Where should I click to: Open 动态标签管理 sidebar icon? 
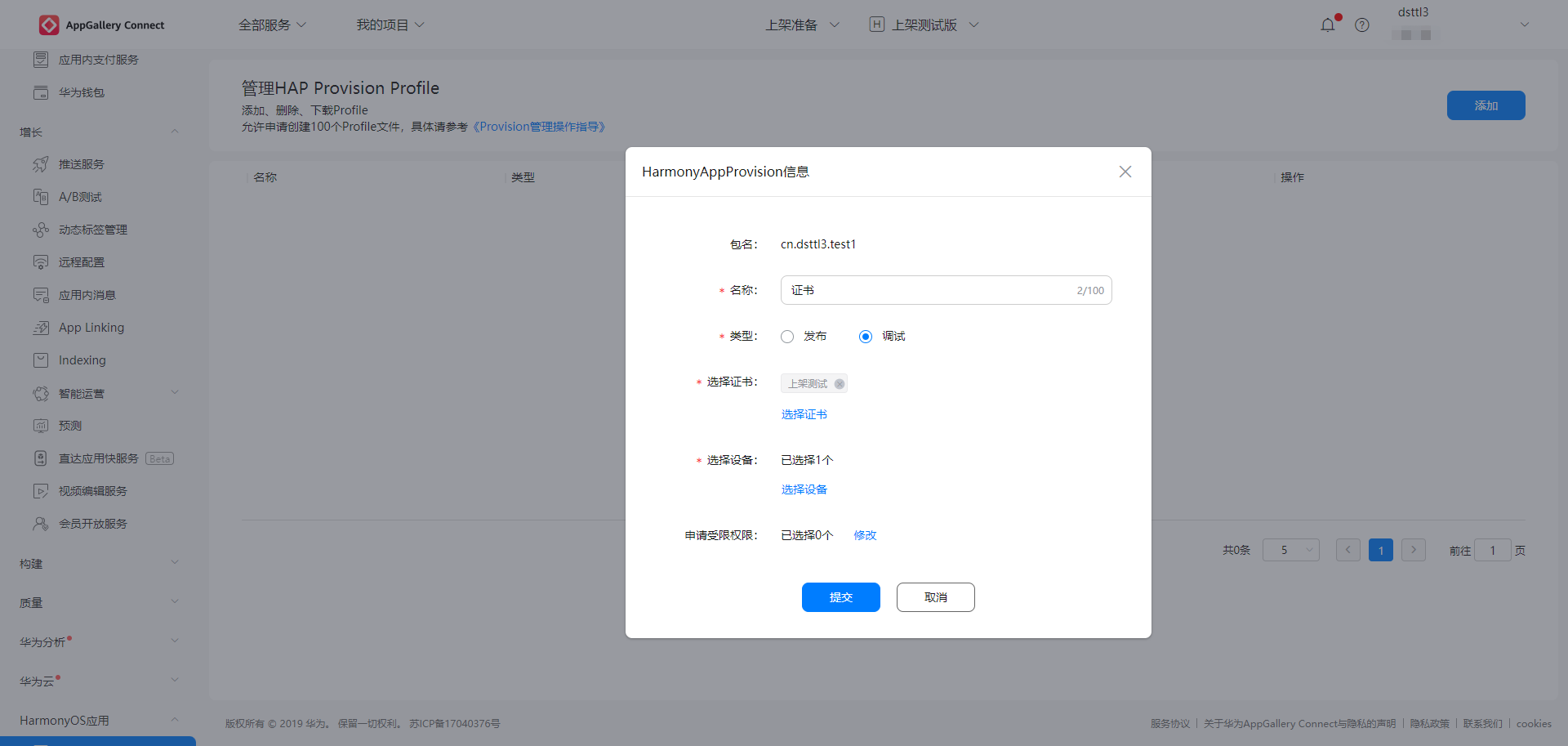[x=41, y=230]
